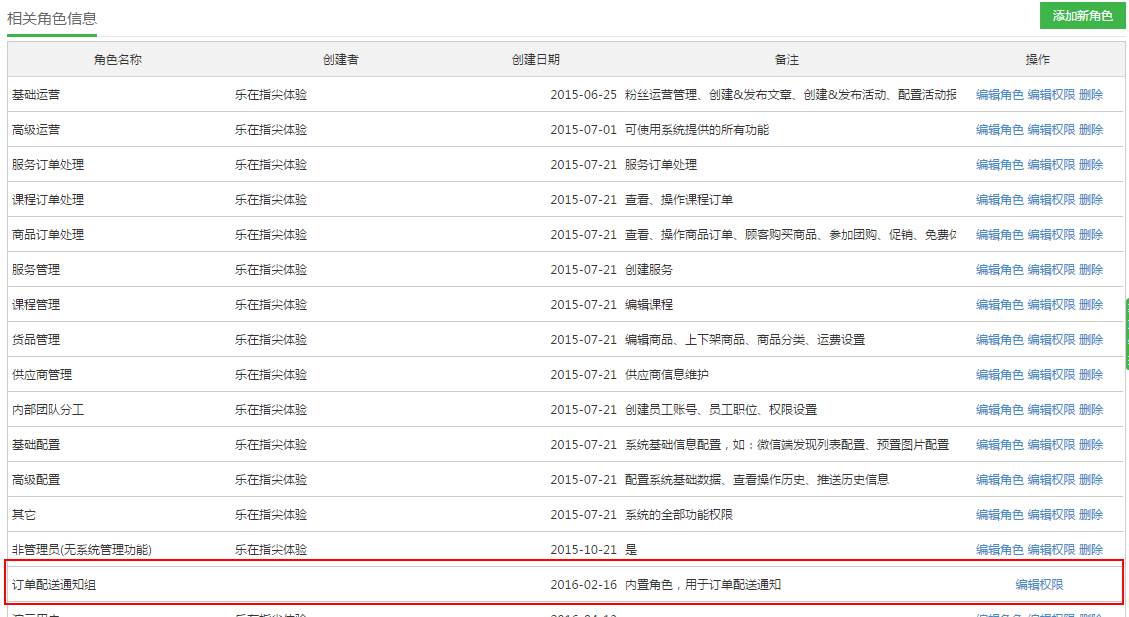Delete the 供应商管理 role

pyautogui.click(x=1091, y=375)
